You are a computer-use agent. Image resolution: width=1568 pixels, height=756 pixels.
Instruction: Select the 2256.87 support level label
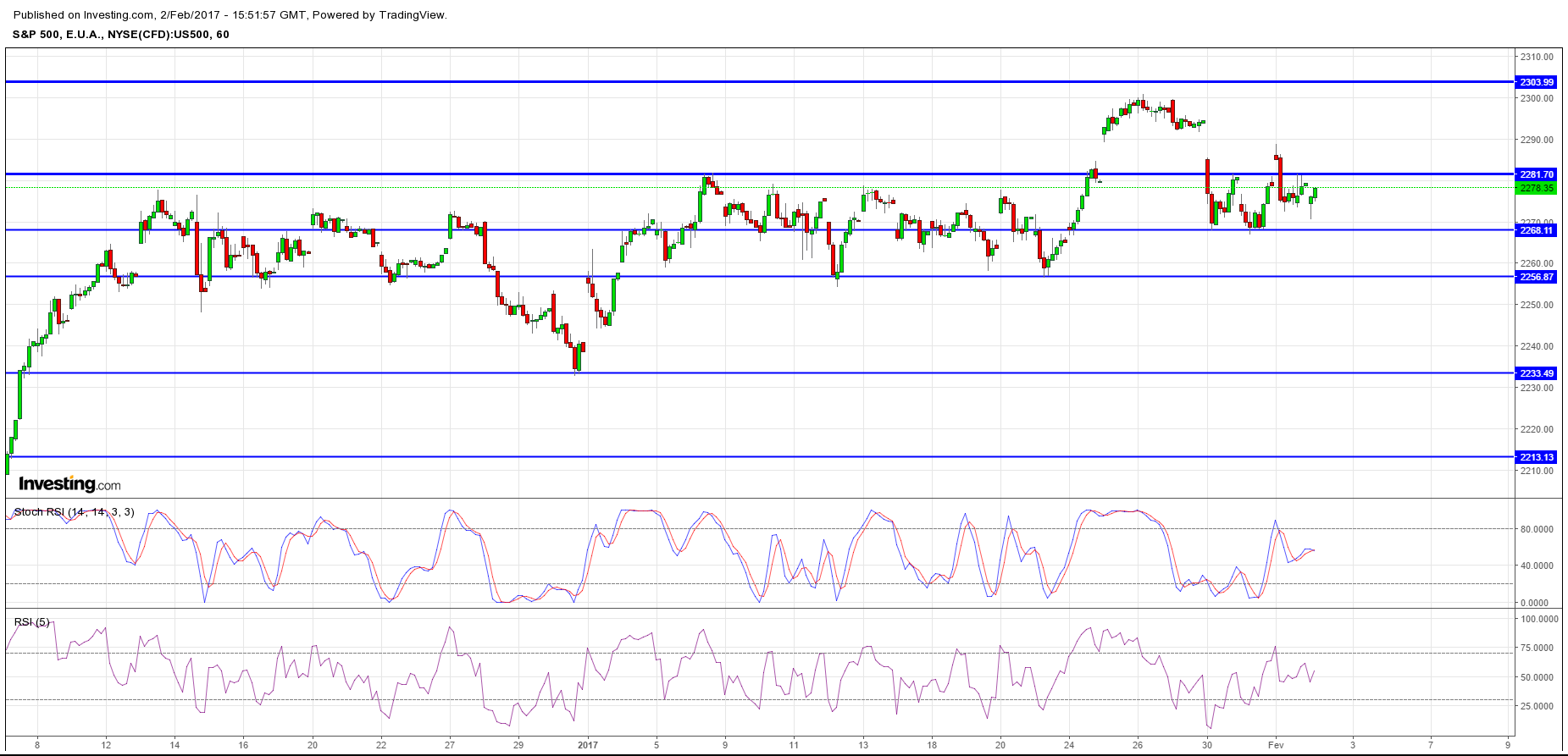pyautogui.click(x=1536, y=277)
